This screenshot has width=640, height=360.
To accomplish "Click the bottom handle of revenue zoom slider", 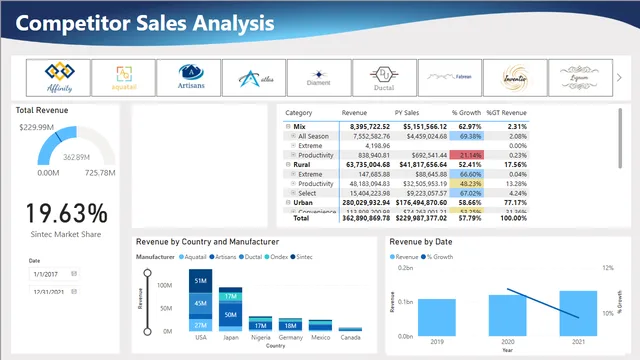I will (x=147, y=331).
